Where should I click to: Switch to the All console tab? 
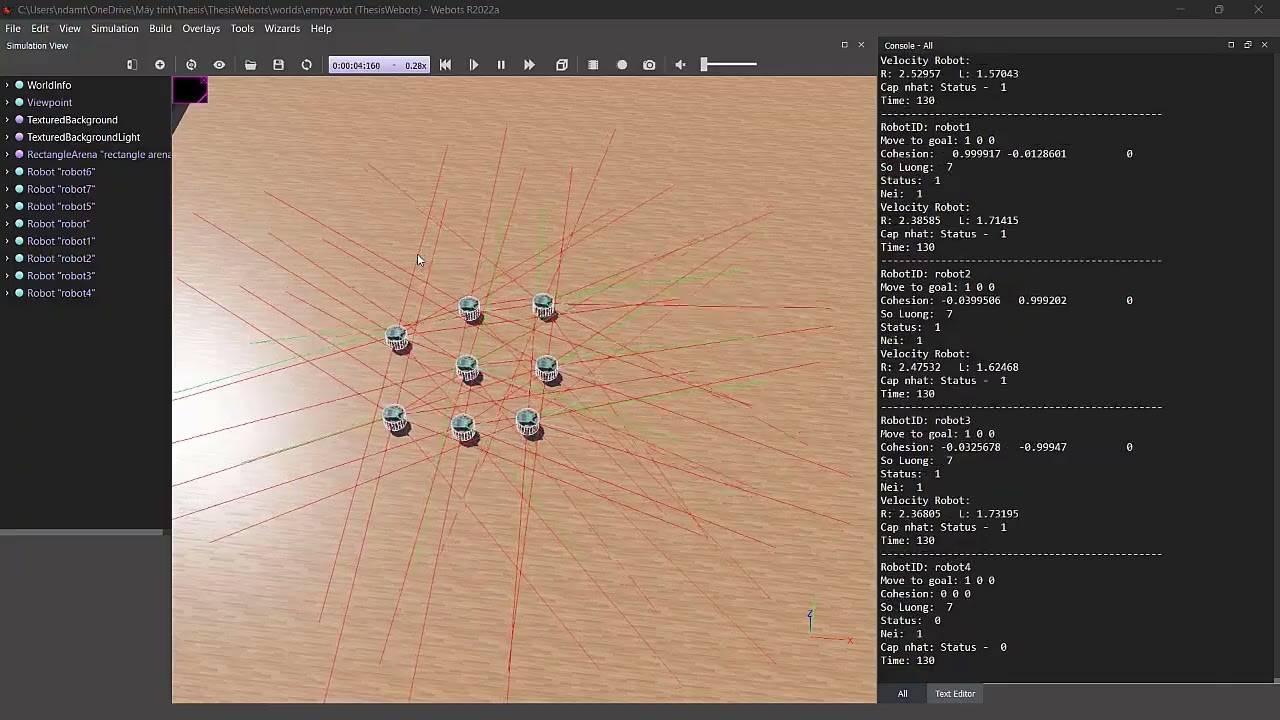click(x=903, y=693)
